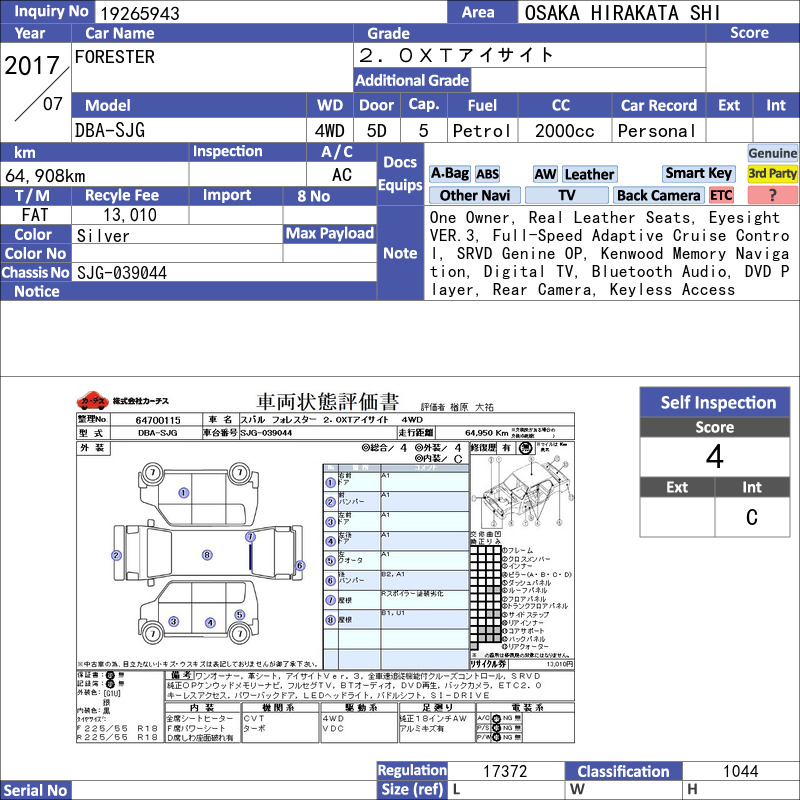Click the grade value 2.0XT
800x800 pixels.
click(456, 55)
